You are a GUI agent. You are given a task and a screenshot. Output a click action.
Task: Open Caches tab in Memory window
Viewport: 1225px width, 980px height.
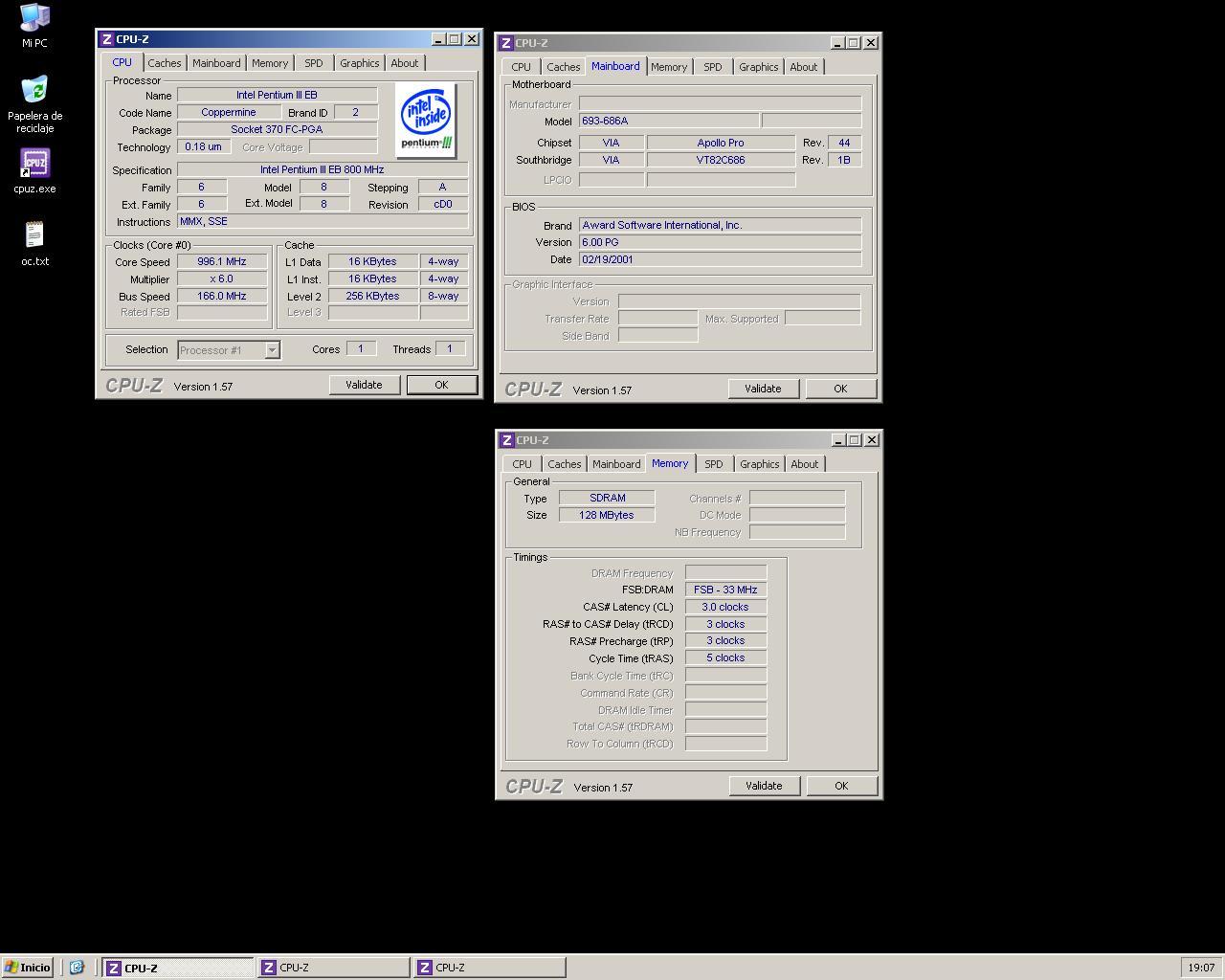click(564, 464)
